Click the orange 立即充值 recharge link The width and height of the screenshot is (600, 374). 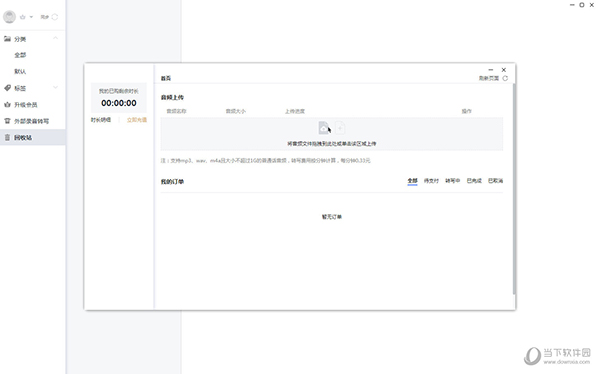tap(137, 120)
